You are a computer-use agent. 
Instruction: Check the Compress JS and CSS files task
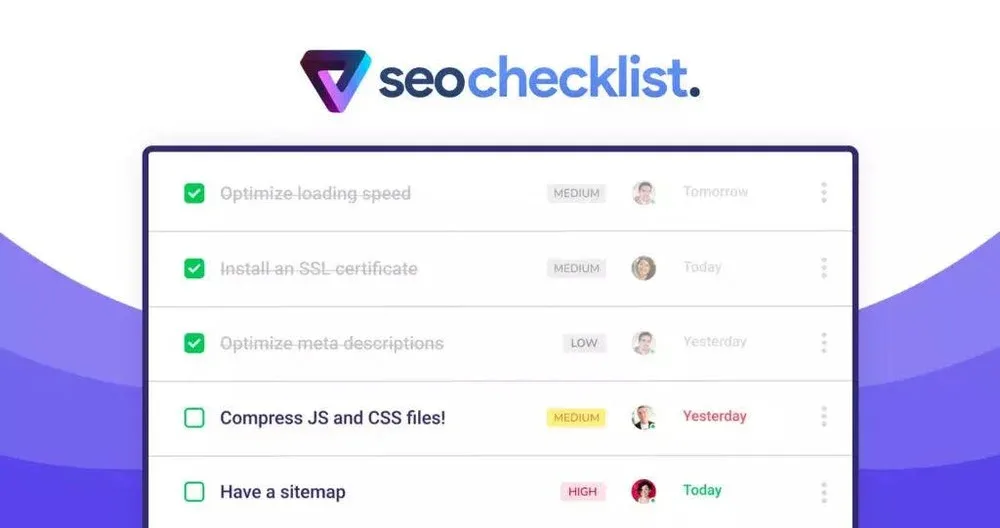tap(194, 418)
